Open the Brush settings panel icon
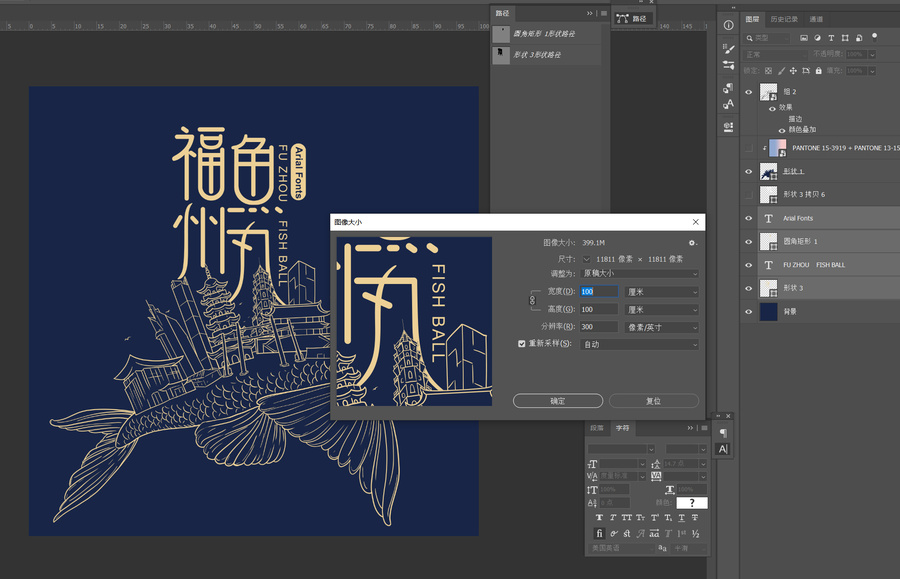The width and height of the screenshot is (900, 579). pos(728,49)
